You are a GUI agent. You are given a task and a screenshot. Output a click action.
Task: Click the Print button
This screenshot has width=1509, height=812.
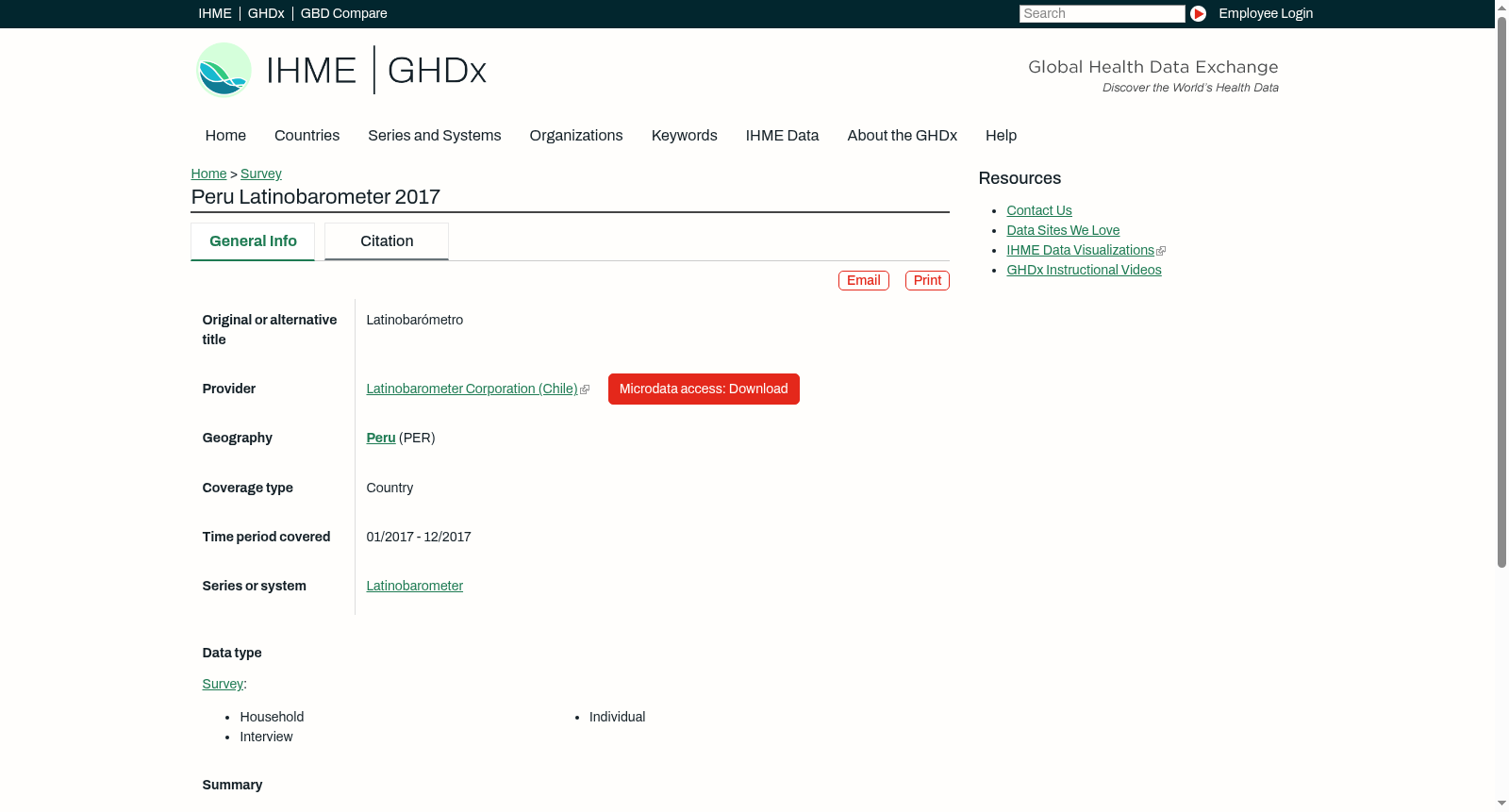click(927, 280)
